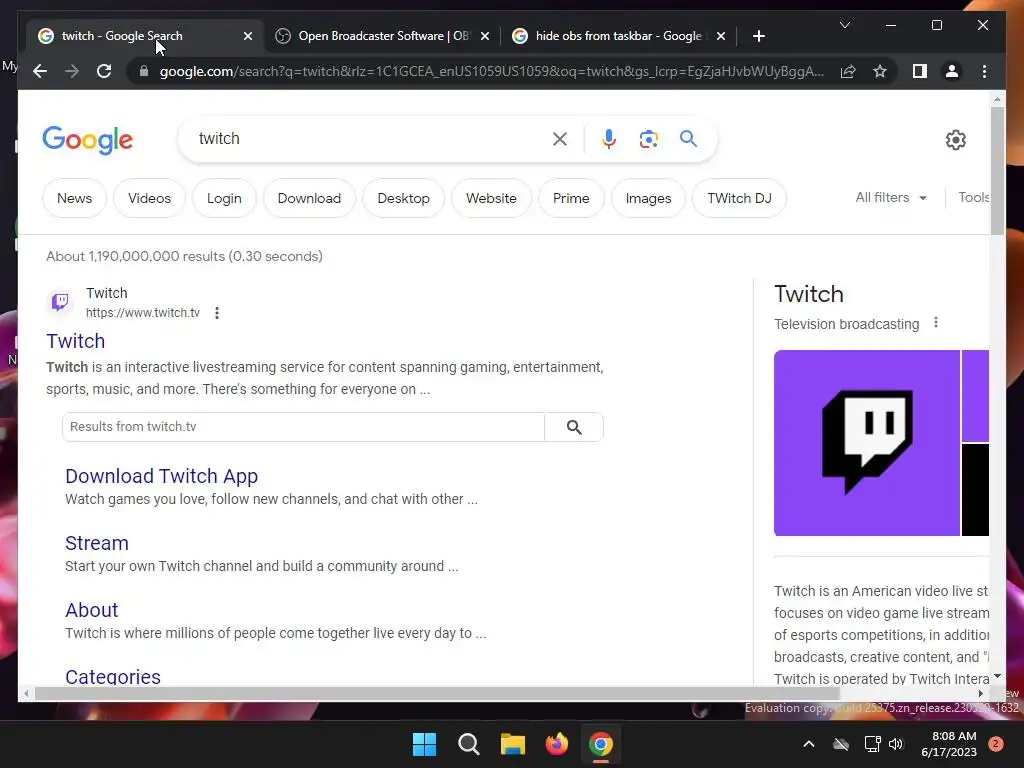Open Download Twitch App link
The height and width of the screenshot is (768, 1024).
161,476
